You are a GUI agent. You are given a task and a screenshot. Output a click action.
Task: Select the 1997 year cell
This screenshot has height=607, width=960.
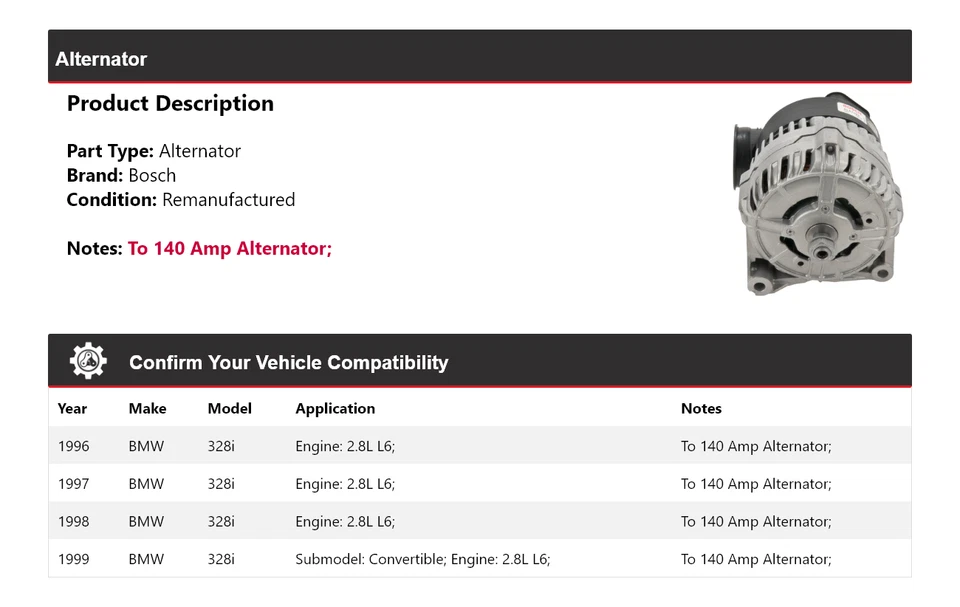click(73, 484)
